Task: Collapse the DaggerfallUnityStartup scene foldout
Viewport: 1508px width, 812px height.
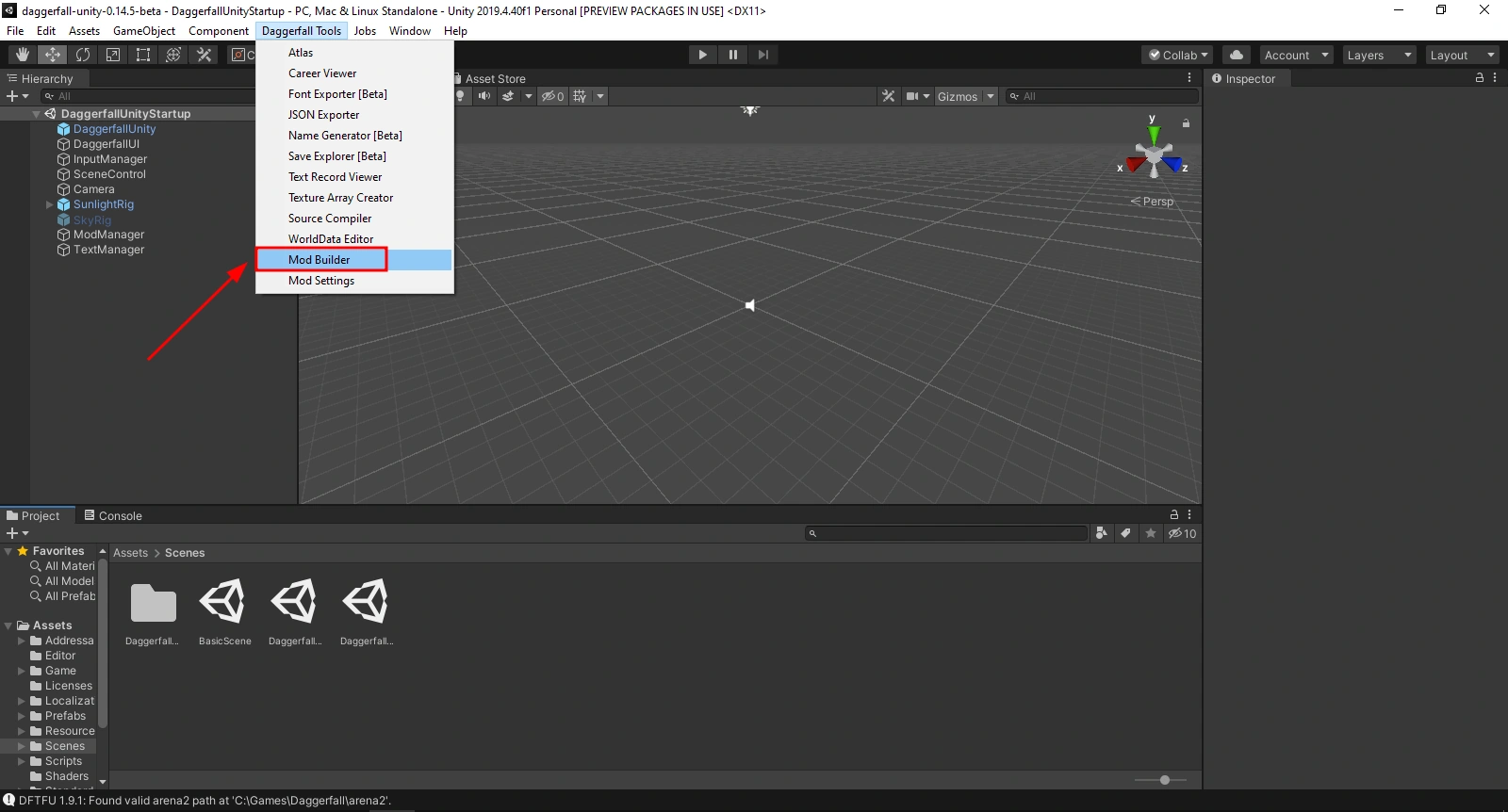Action: click(x=36, y=114)
